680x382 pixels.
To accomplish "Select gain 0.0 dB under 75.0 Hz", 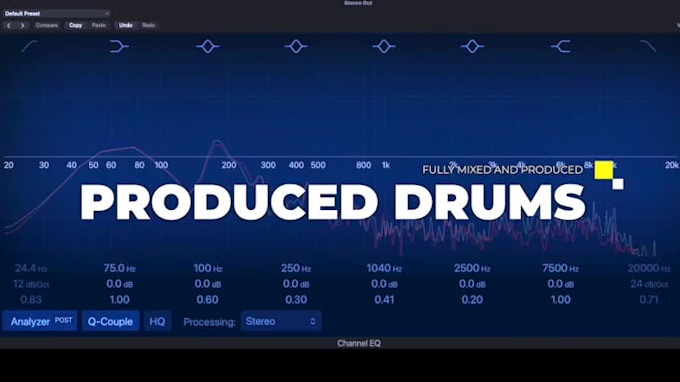I will 119,284.
